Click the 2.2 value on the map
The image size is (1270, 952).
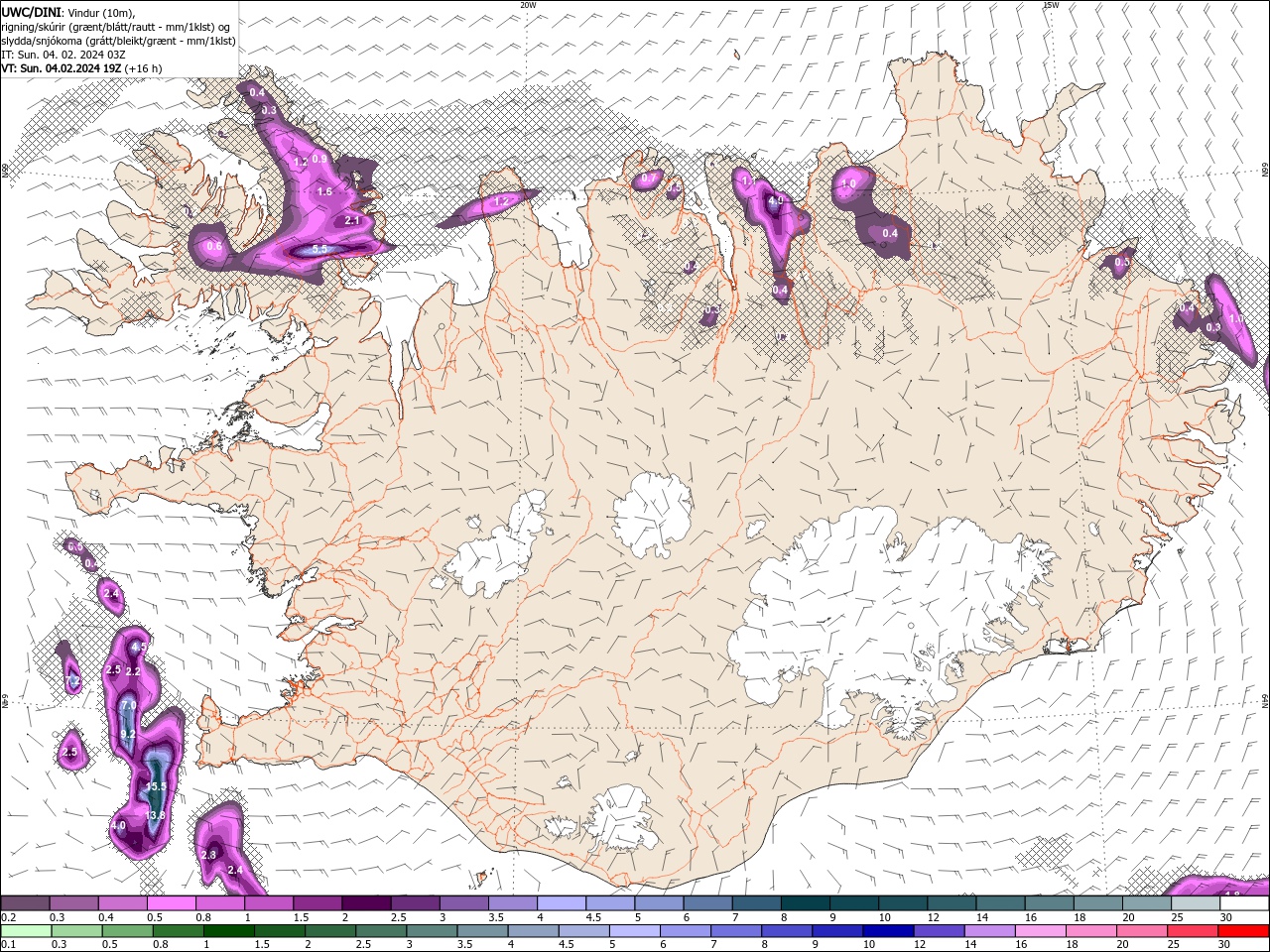tap(134, 671)
